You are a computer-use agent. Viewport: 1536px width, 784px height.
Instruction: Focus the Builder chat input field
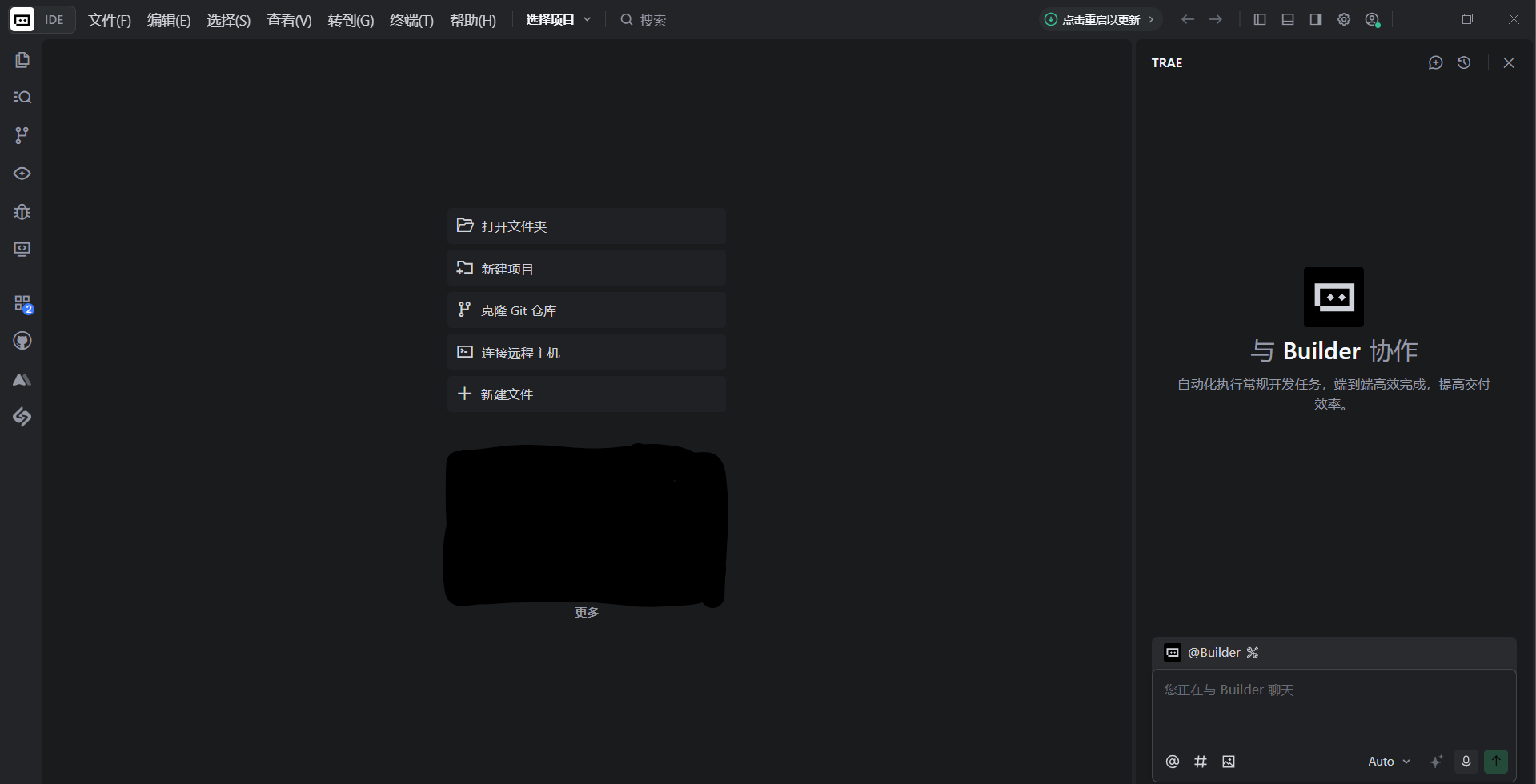1333,708
